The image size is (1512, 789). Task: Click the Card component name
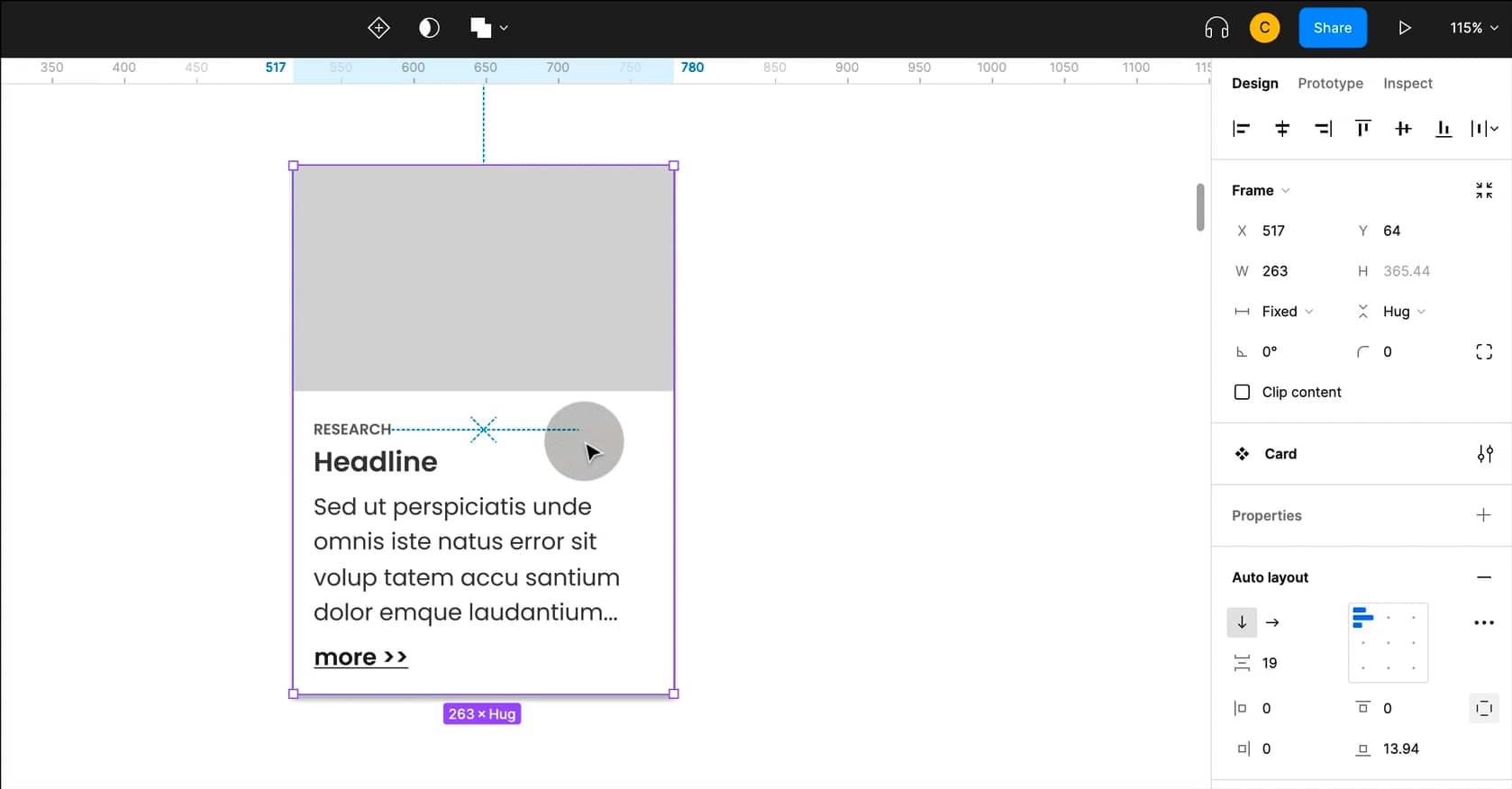1280,454
